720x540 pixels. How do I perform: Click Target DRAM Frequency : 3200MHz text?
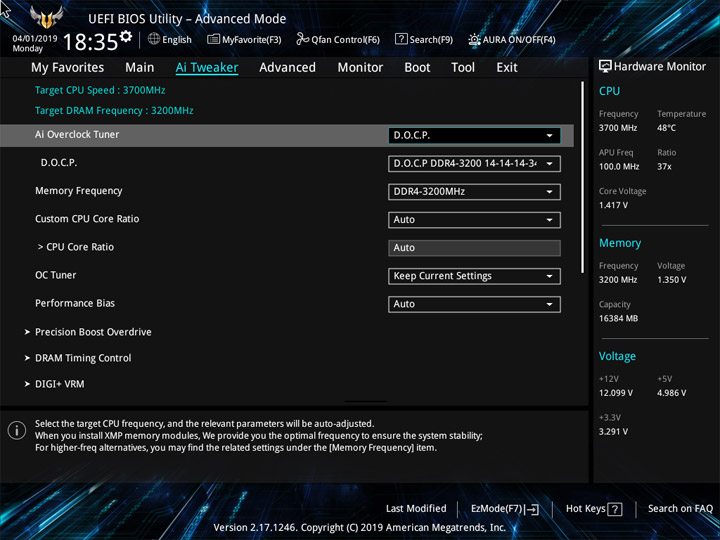click(114, 111)
